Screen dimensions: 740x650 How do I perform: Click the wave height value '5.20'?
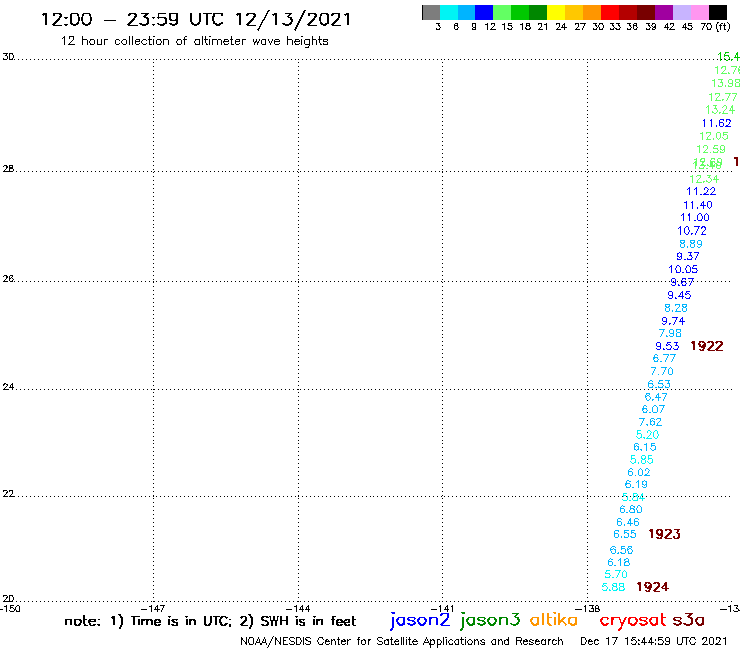pyautogui.click(x=647, y=435)
